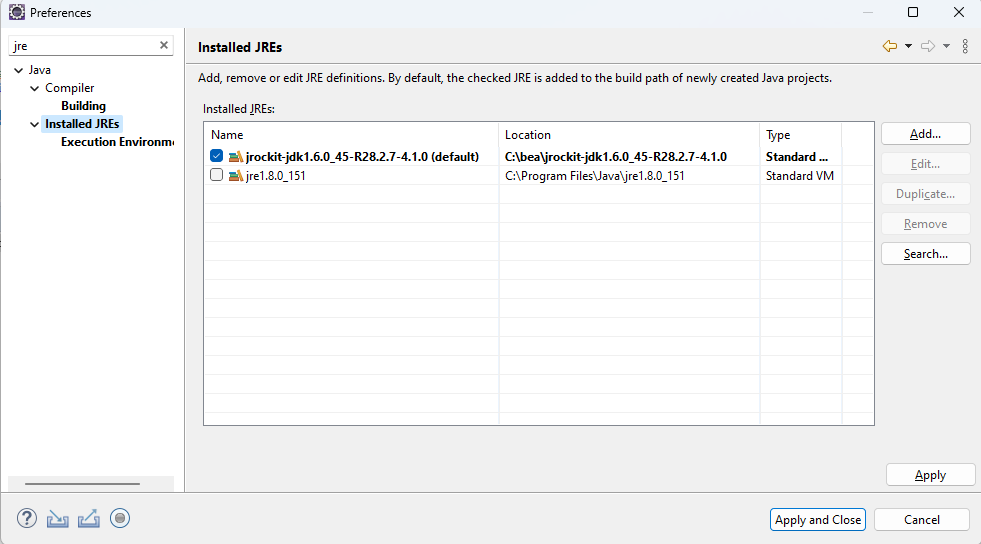This screenshot has width=981, height=544.
Task: Collapse the Compiler tree node
Action: (34, 88)
